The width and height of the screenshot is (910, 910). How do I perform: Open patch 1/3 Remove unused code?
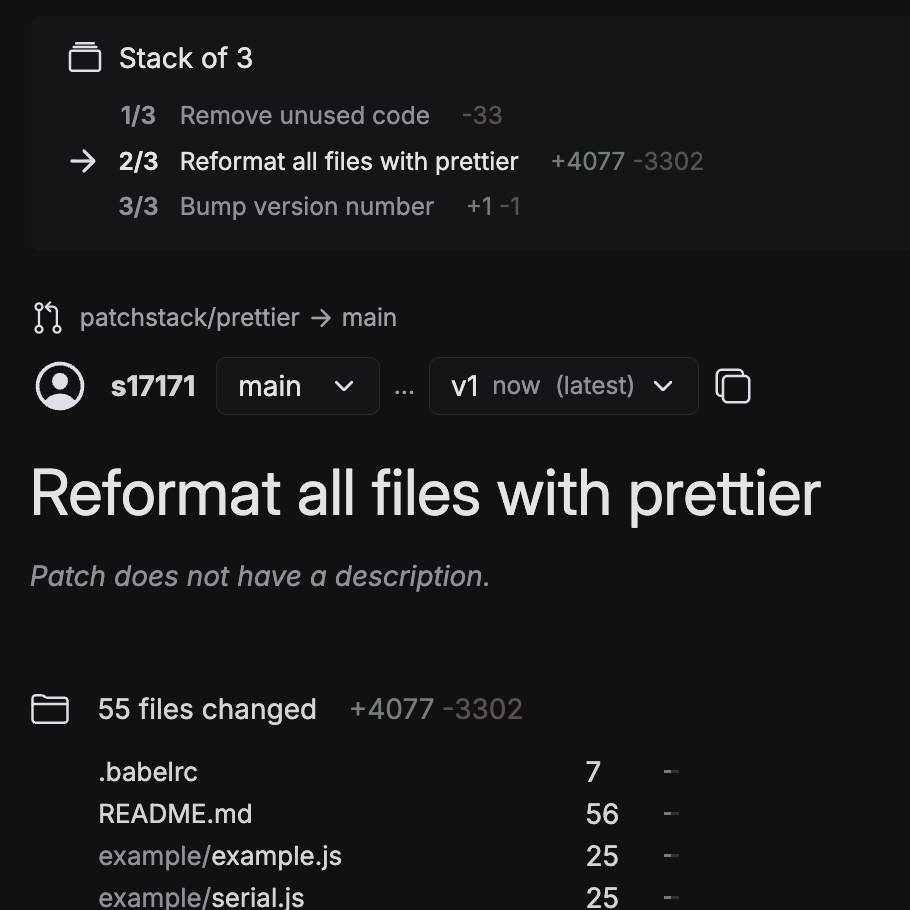[304, 116]
